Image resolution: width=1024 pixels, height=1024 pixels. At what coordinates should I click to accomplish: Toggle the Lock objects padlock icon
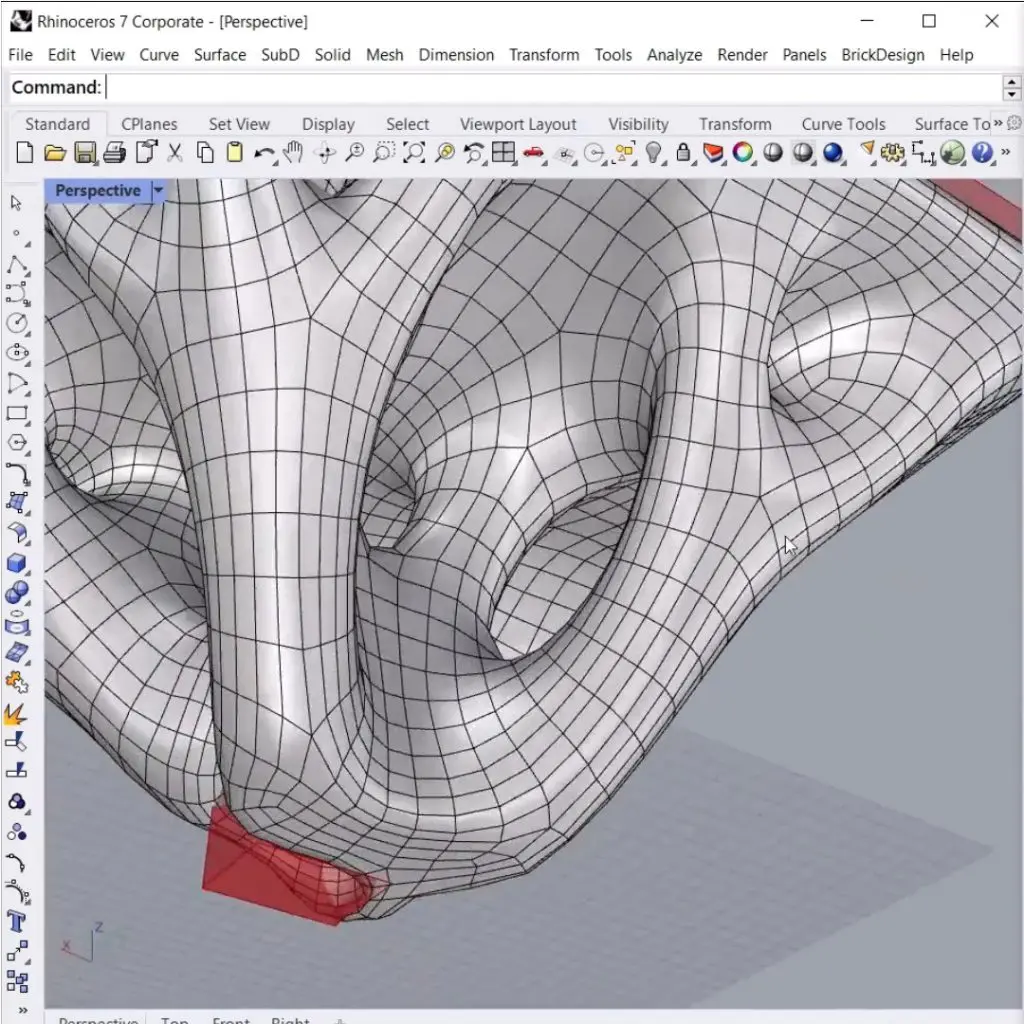[684, 153]
